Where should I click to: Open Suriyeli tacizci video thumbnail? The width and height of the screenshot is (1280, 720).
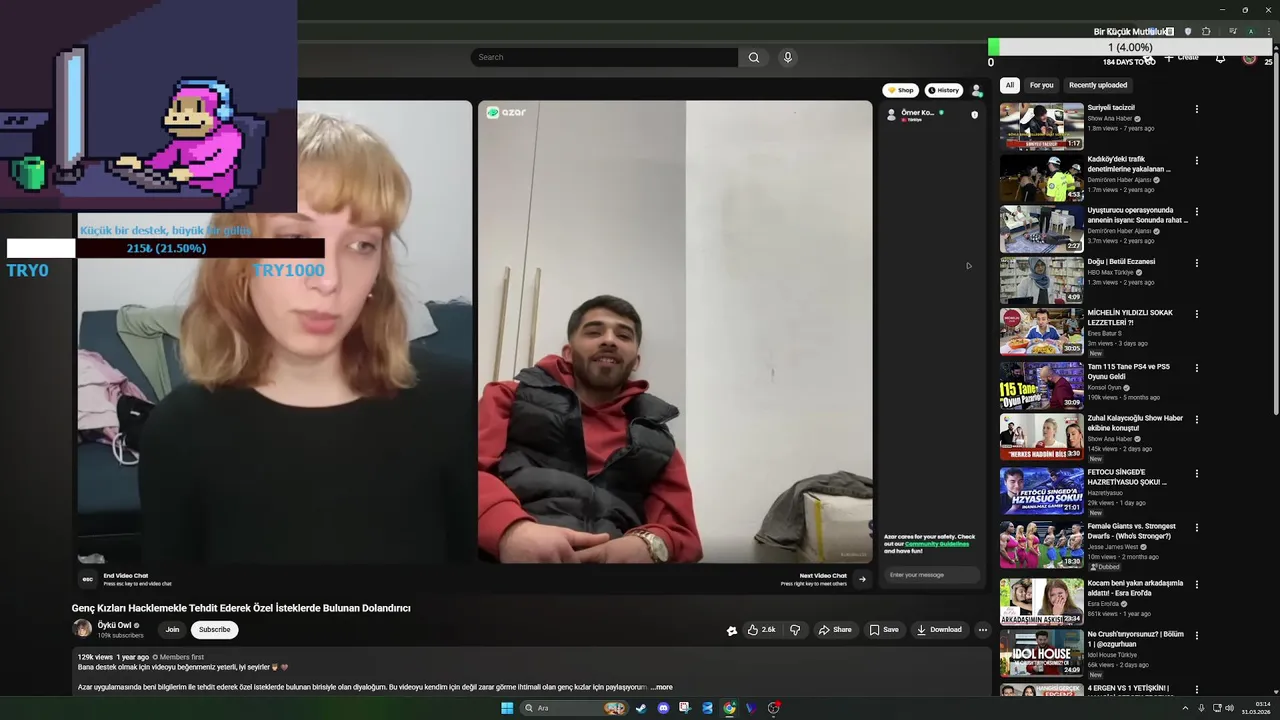[1041, 126]
